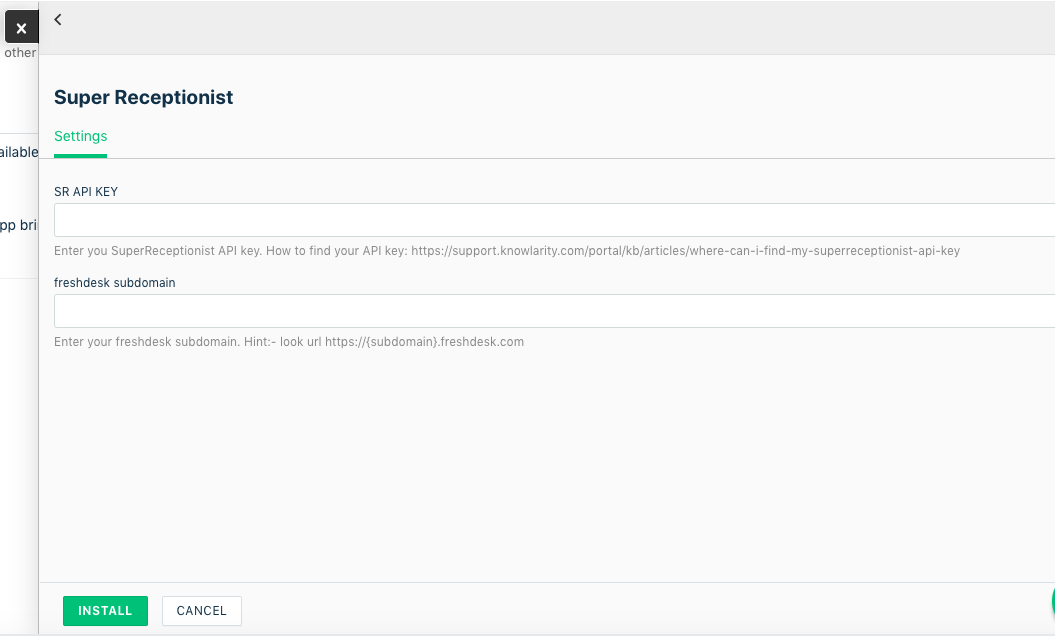The width and height of the screenshot is (1055, 636).
Task: Install the Super Receptionist app
Action: point(105,611)
